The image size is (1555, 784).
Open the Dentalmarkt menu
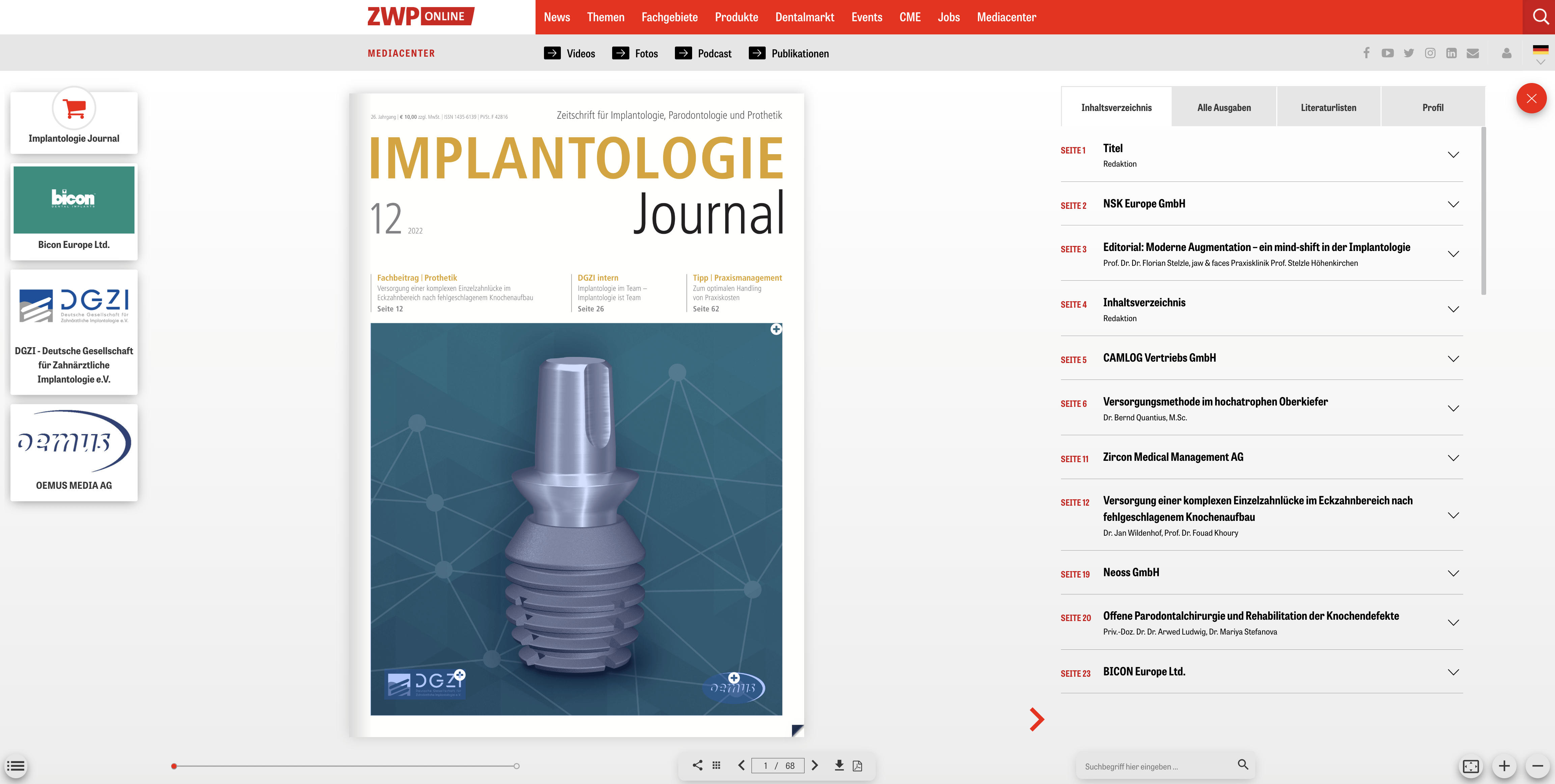pos(804,17)
